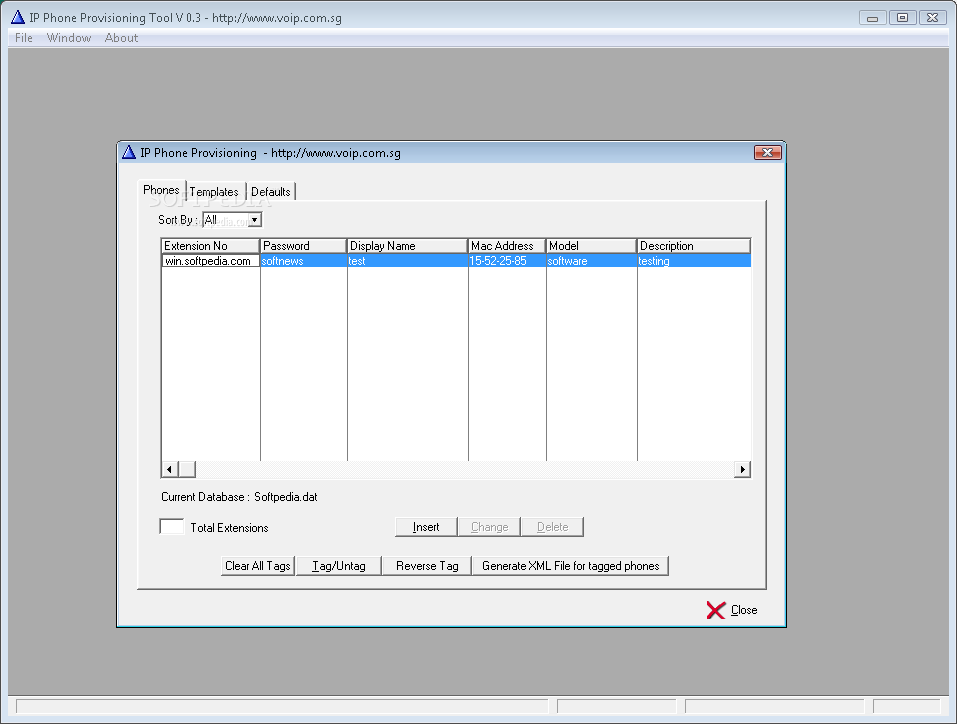Click the 'test' display name cell
The image size is (957, 724).
[407, 261]
